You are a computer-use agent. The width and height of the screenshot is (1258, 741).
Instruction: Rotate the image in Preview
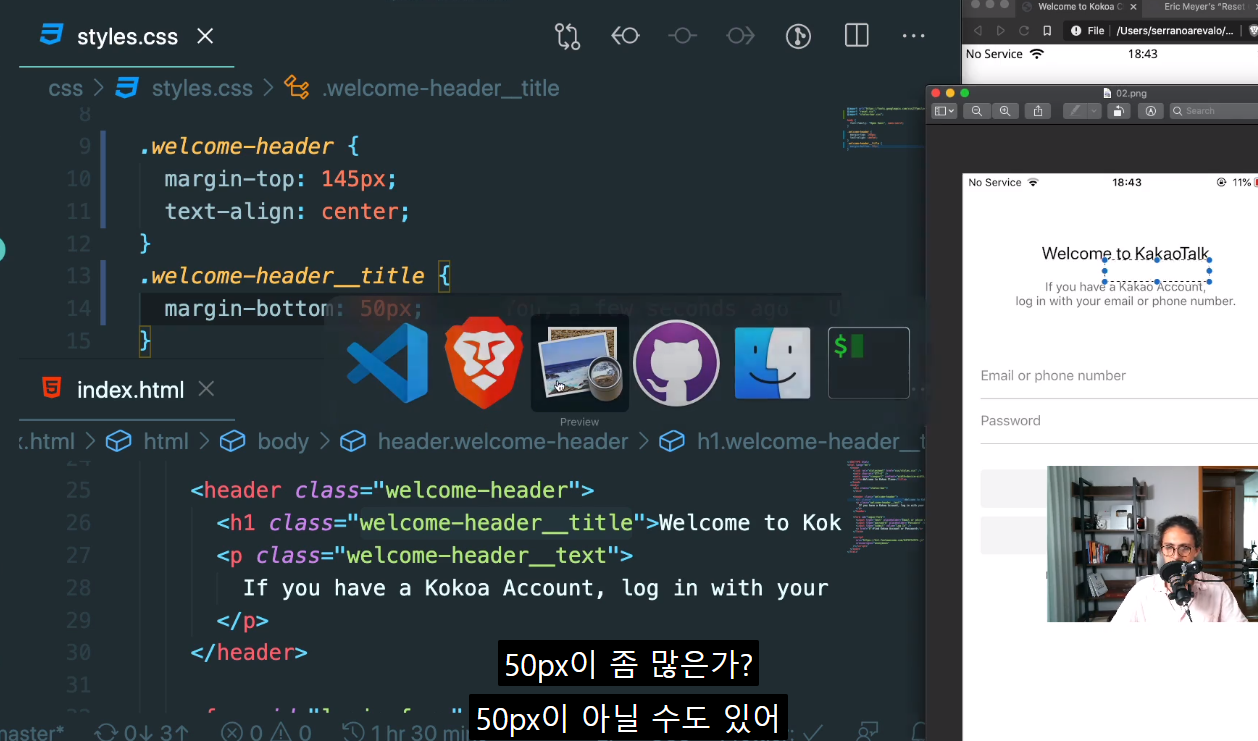(x=1119, y=111)
